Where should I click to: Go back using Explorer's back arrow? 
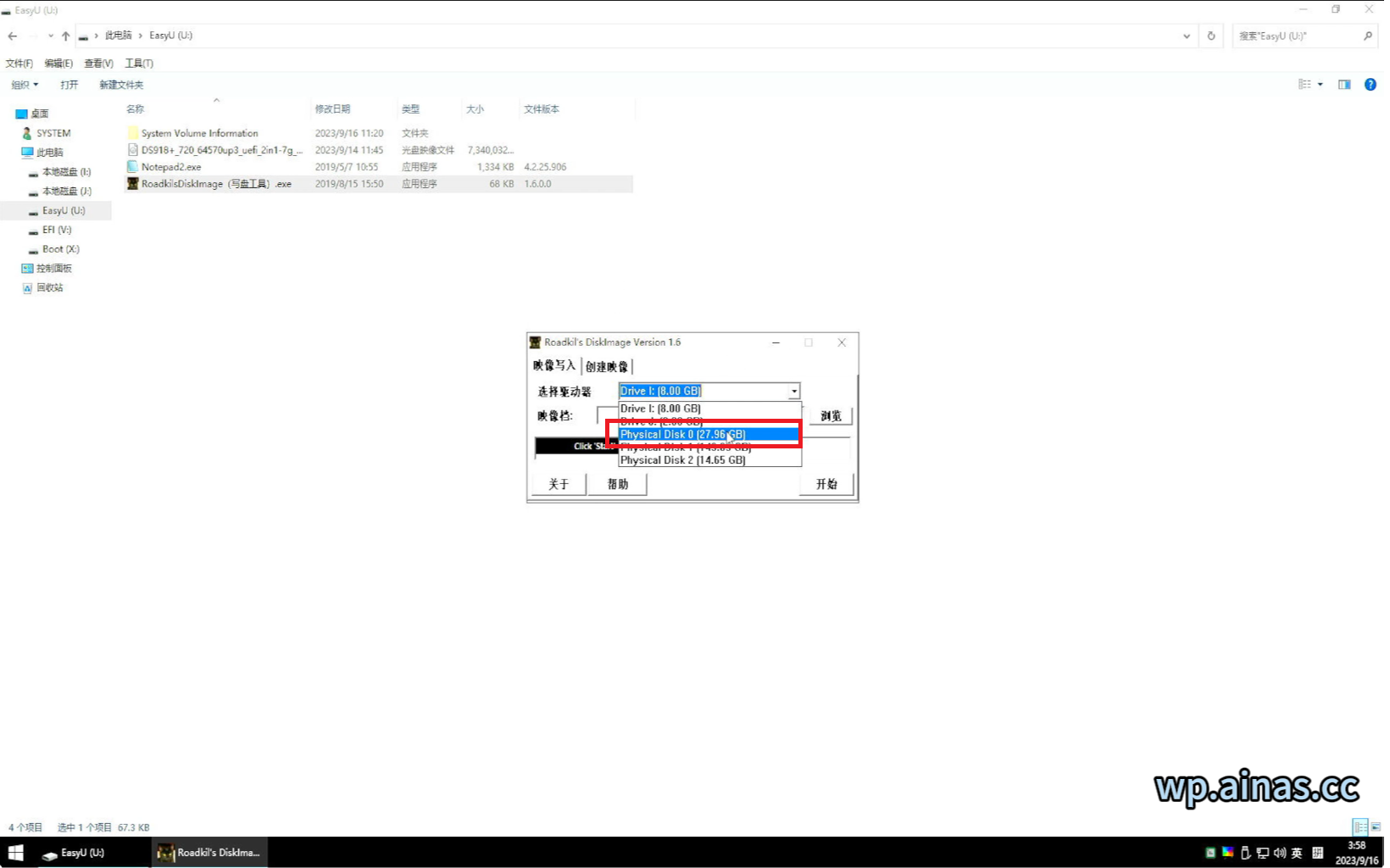coord(12,36)
